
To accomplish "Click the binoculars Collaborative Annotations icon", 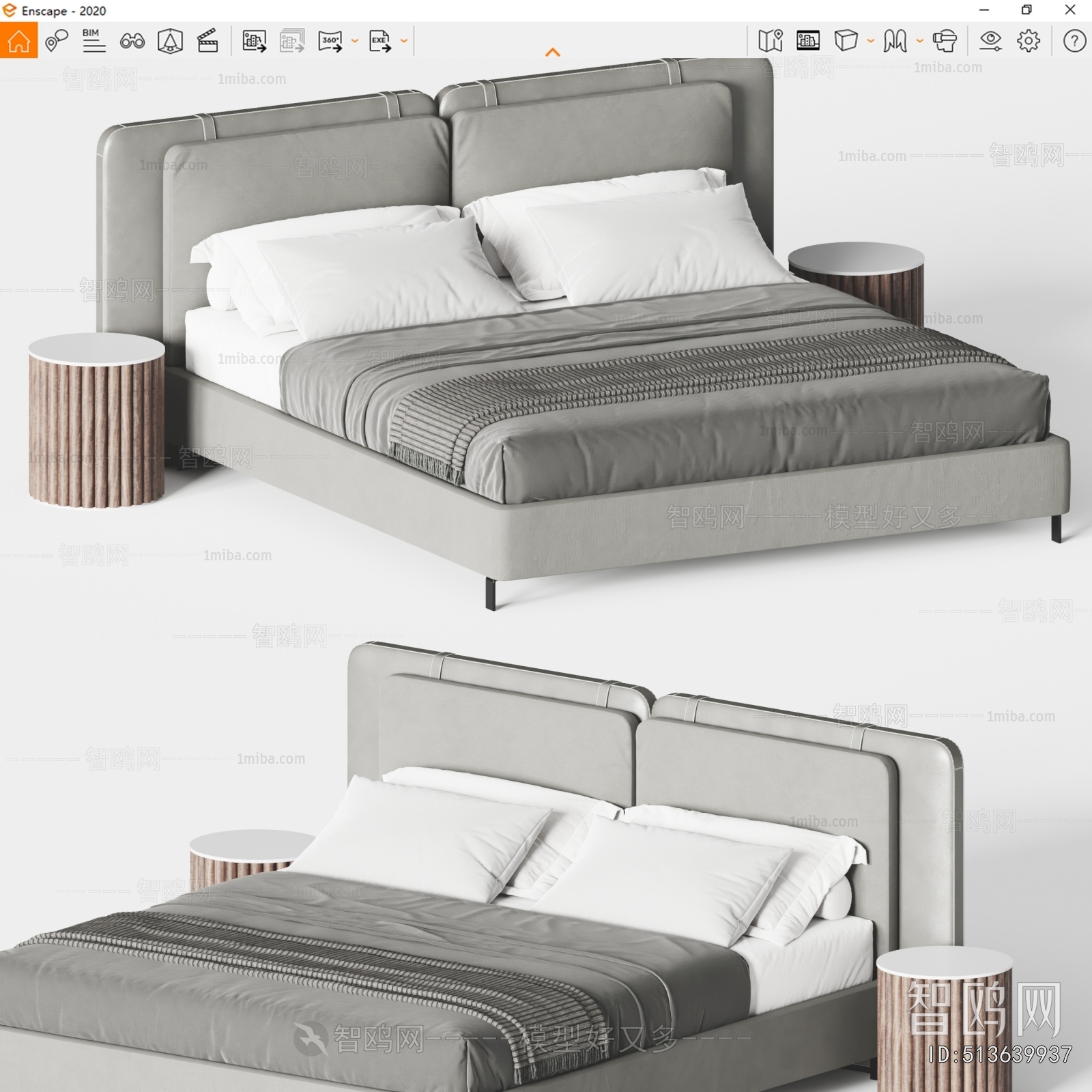I will (x=132, y=41).
